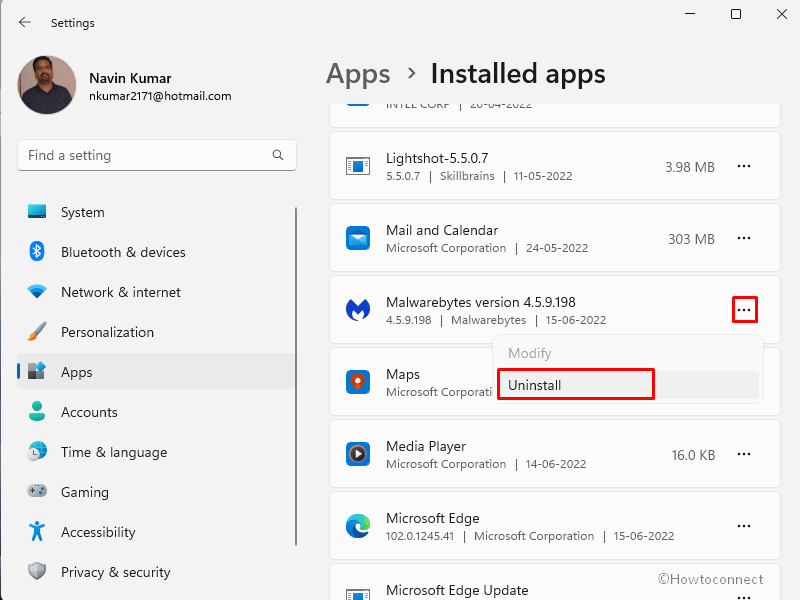Close the Settings window
Screen dimensions: 800x600
782,14
